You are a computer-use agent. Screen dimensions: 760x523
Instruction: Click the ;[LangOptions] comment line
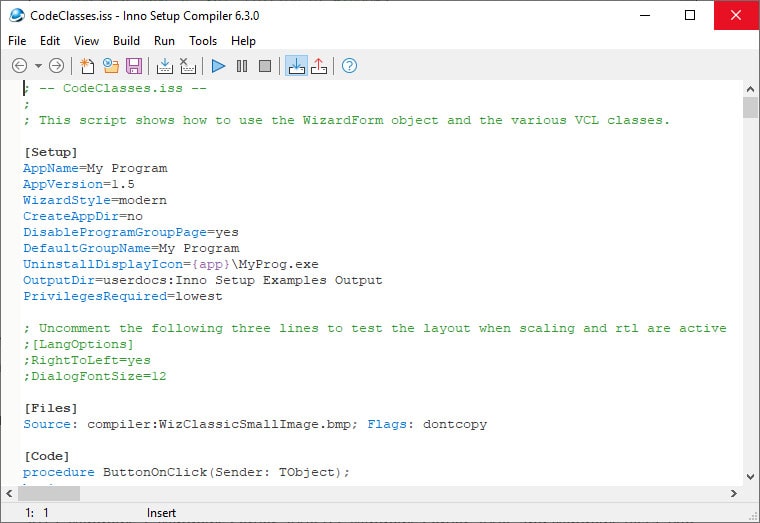tap(78, 344)
